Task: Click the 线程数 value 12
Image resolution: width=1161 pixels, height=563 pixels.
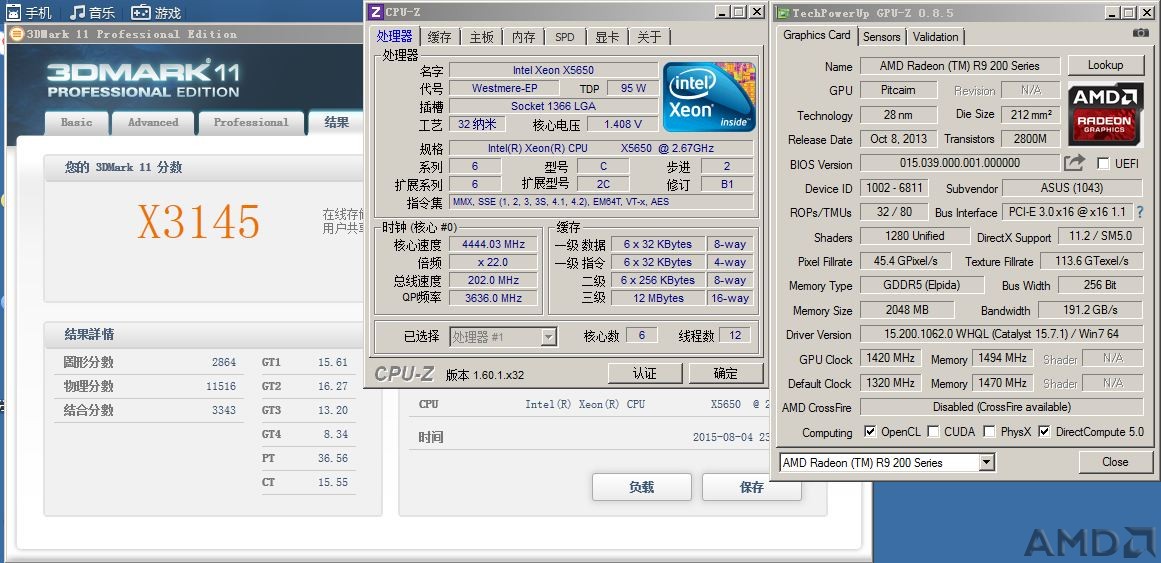Action: (735, 335)
